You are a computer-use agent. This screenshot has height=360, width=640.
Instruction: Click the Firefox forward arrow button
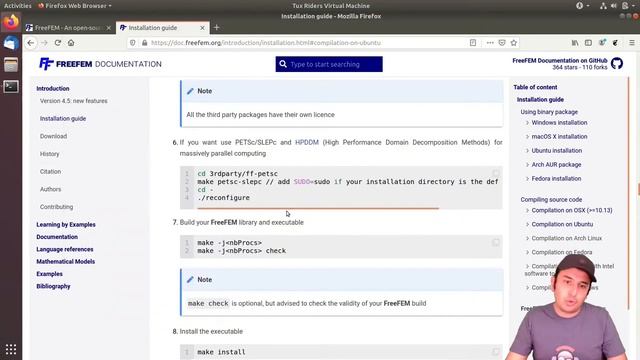[44, 43]
